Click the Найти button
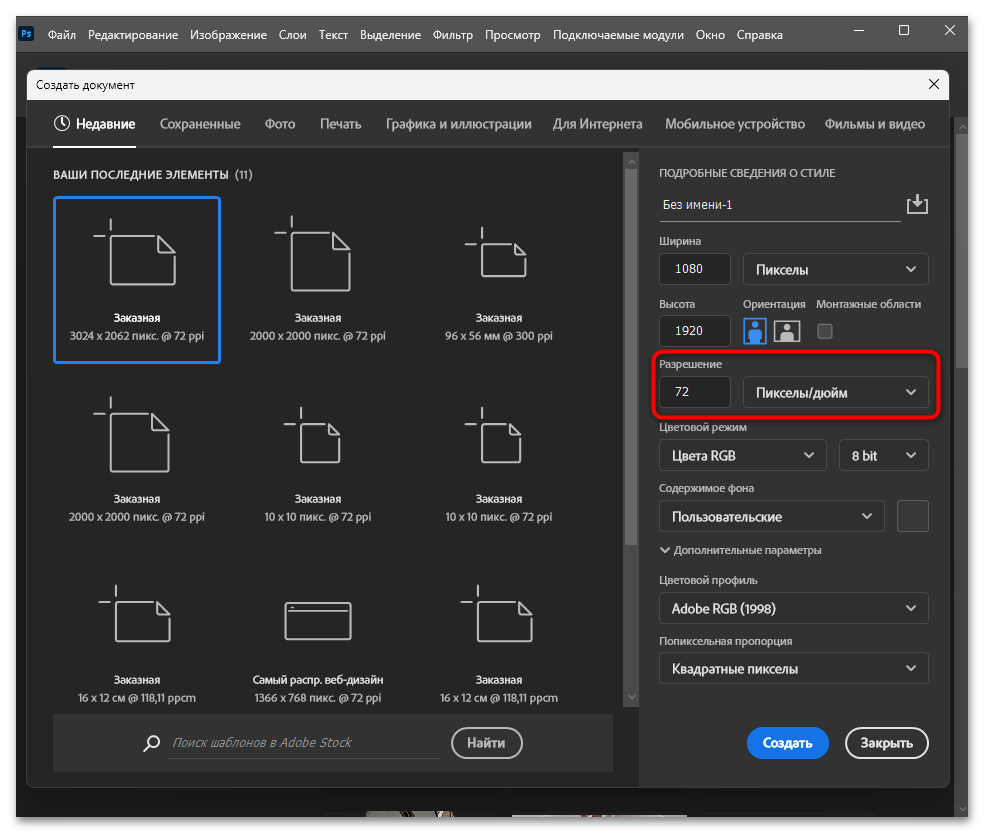The image size is (984, 833). pyautogui.click(x=486, y=743)
